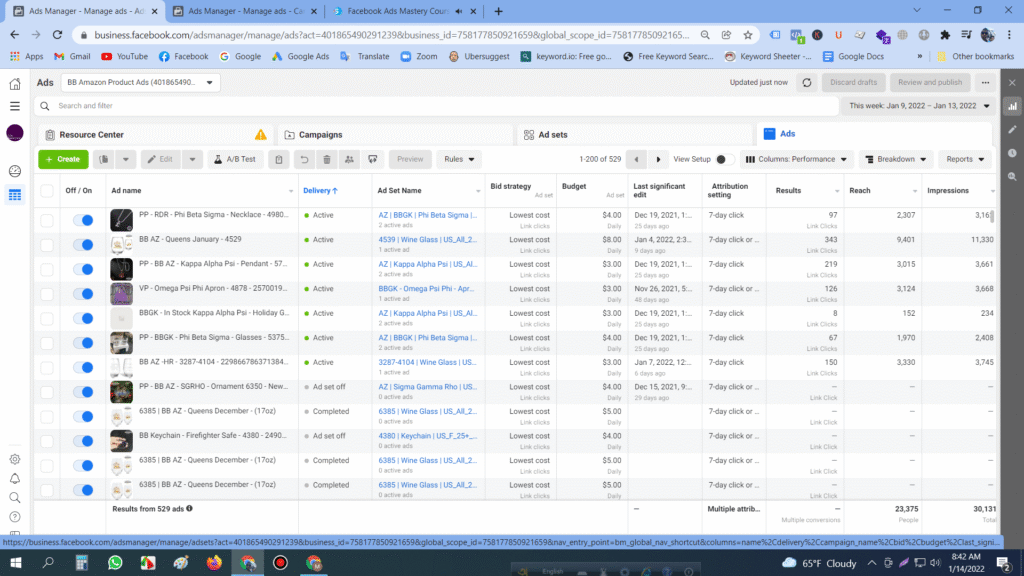The height and width of the screenshot is (576, 1024).
Task: Click the sidebar search magnifier icon
Action: (15, 498)
